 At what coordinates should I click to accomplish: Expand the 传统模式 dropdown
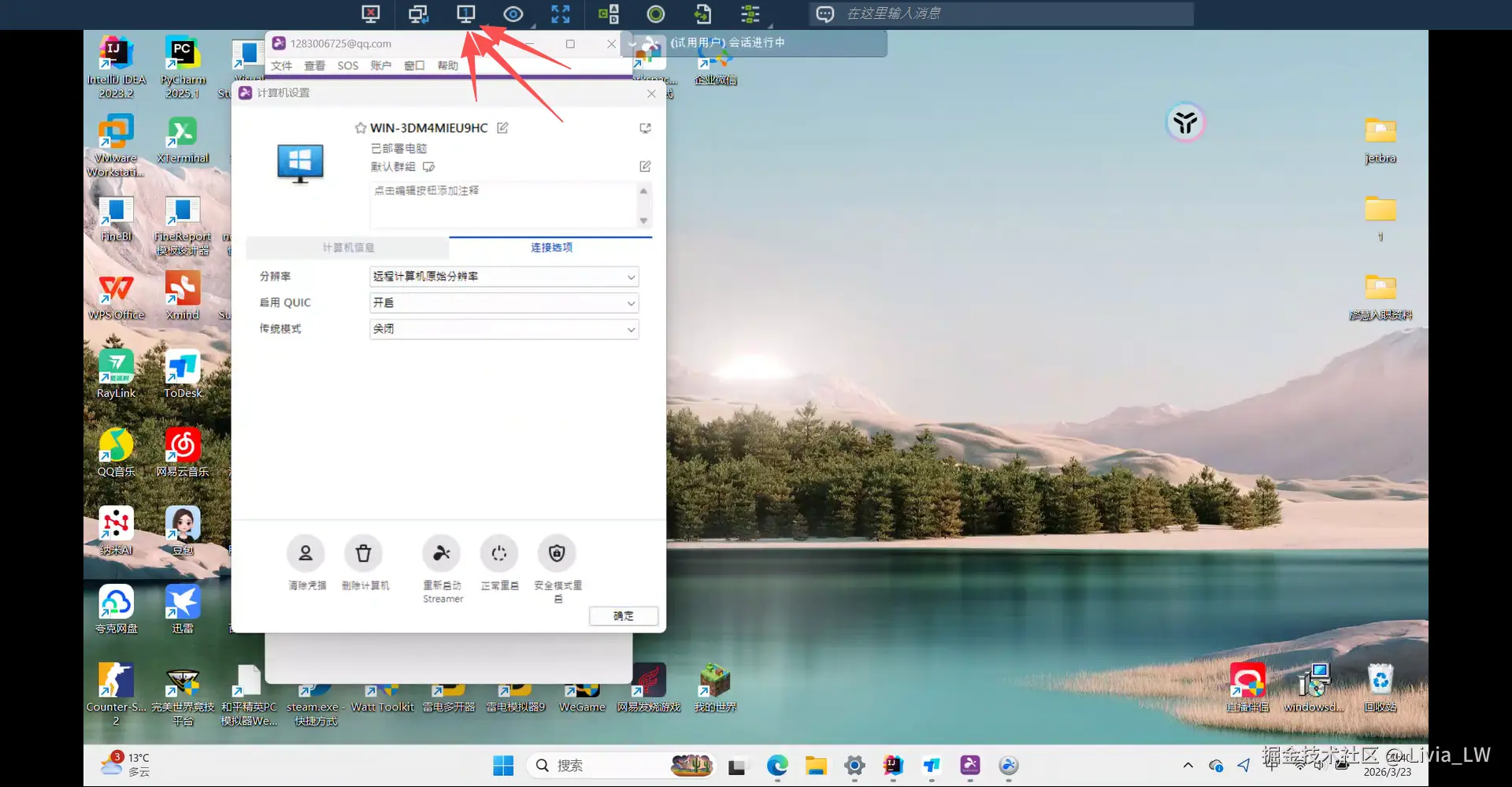pyautogui.click(x=504, y=329)
